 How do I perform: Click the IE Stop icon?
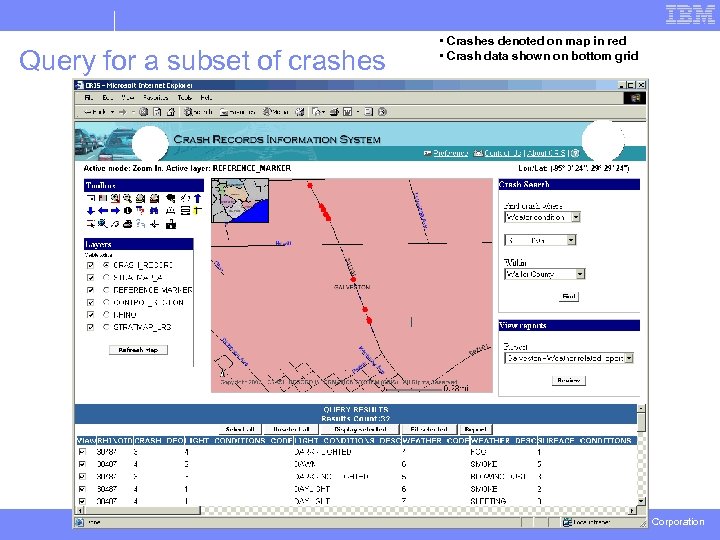(143, 112)
